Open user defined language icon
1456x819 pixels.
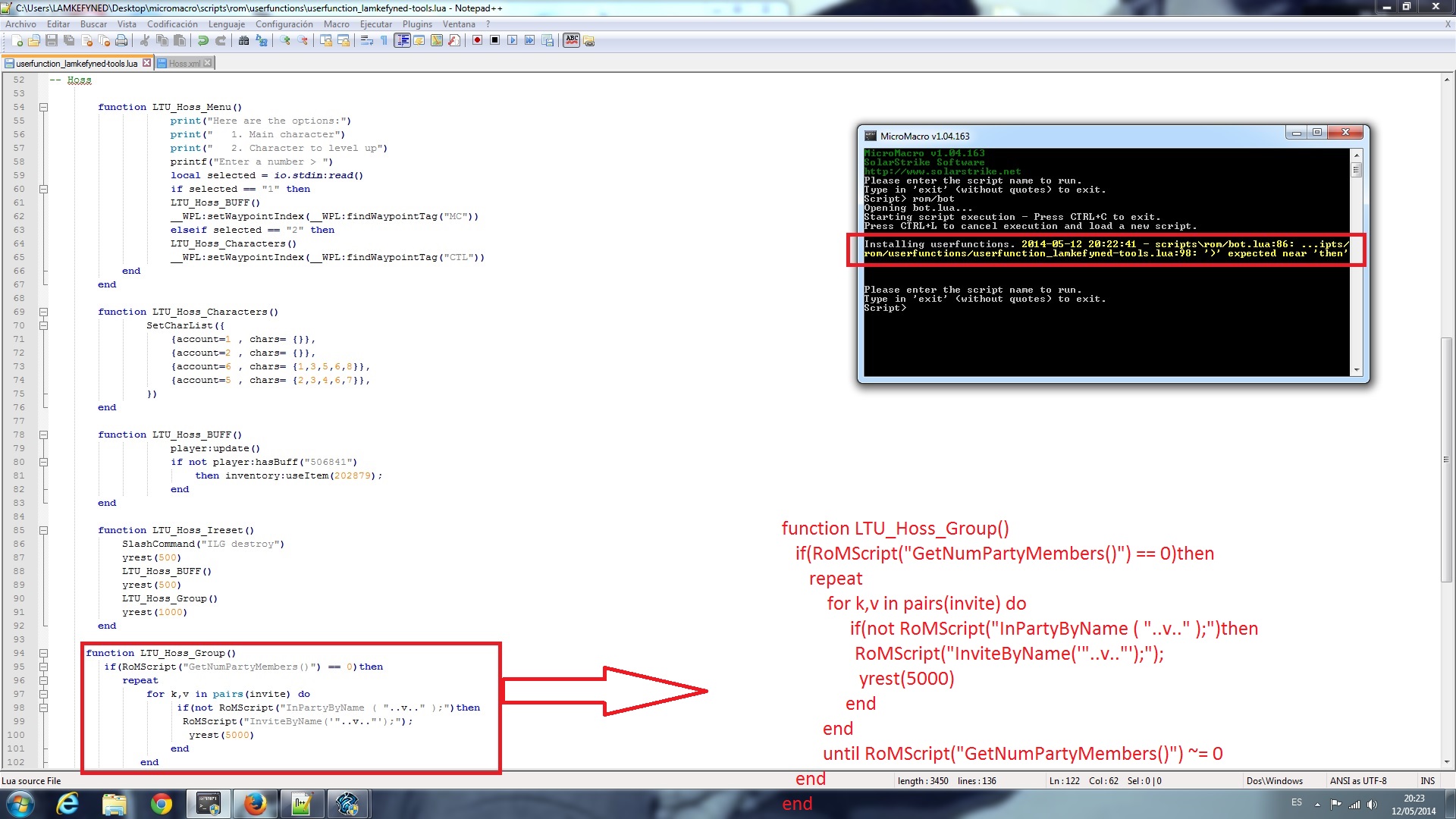(419, 41)
